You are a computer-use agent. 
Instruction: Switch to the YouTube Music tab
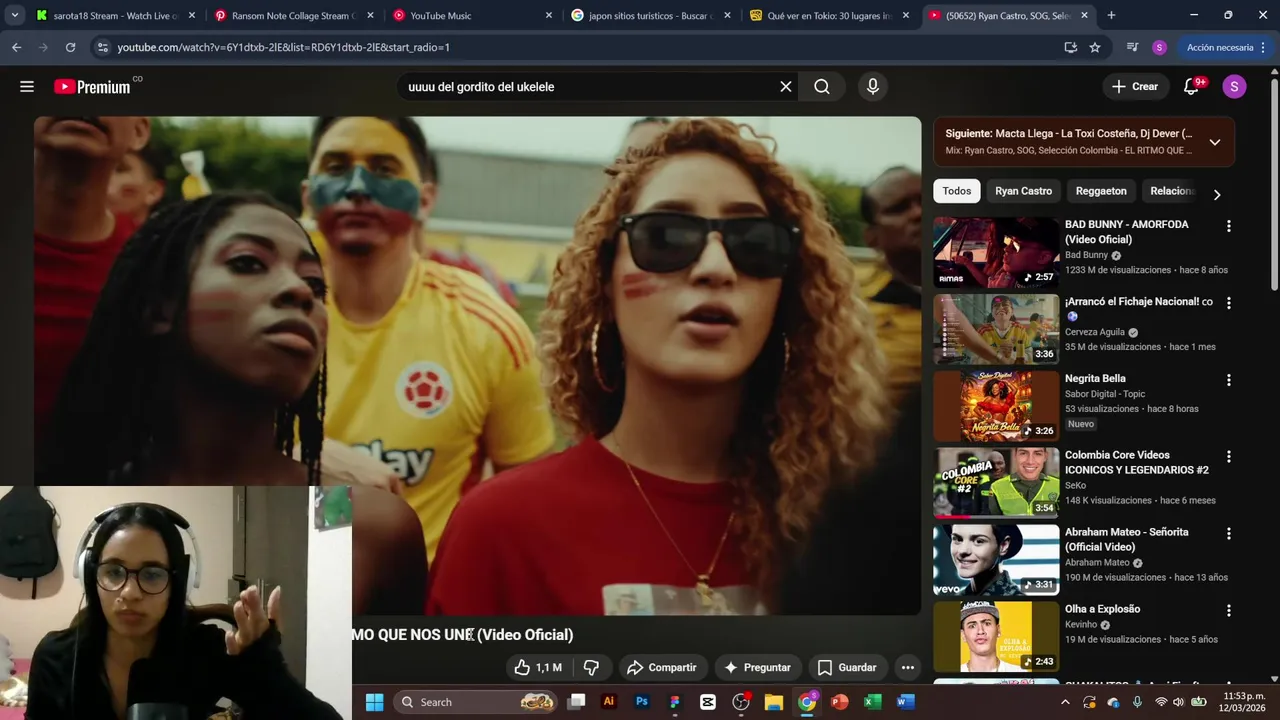point(472,16)
